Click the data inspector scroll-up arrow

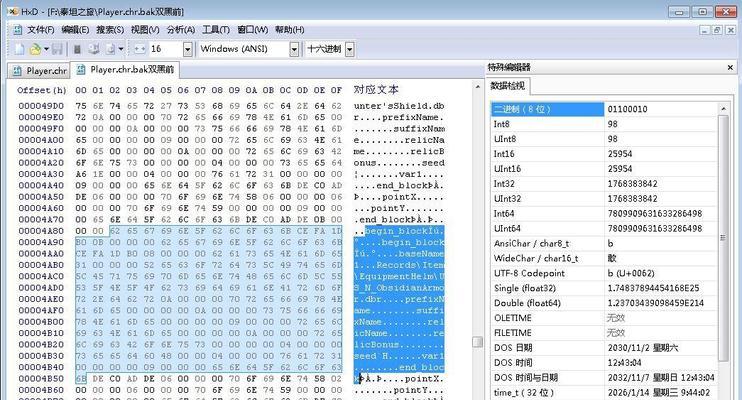[x=725, y=107]
